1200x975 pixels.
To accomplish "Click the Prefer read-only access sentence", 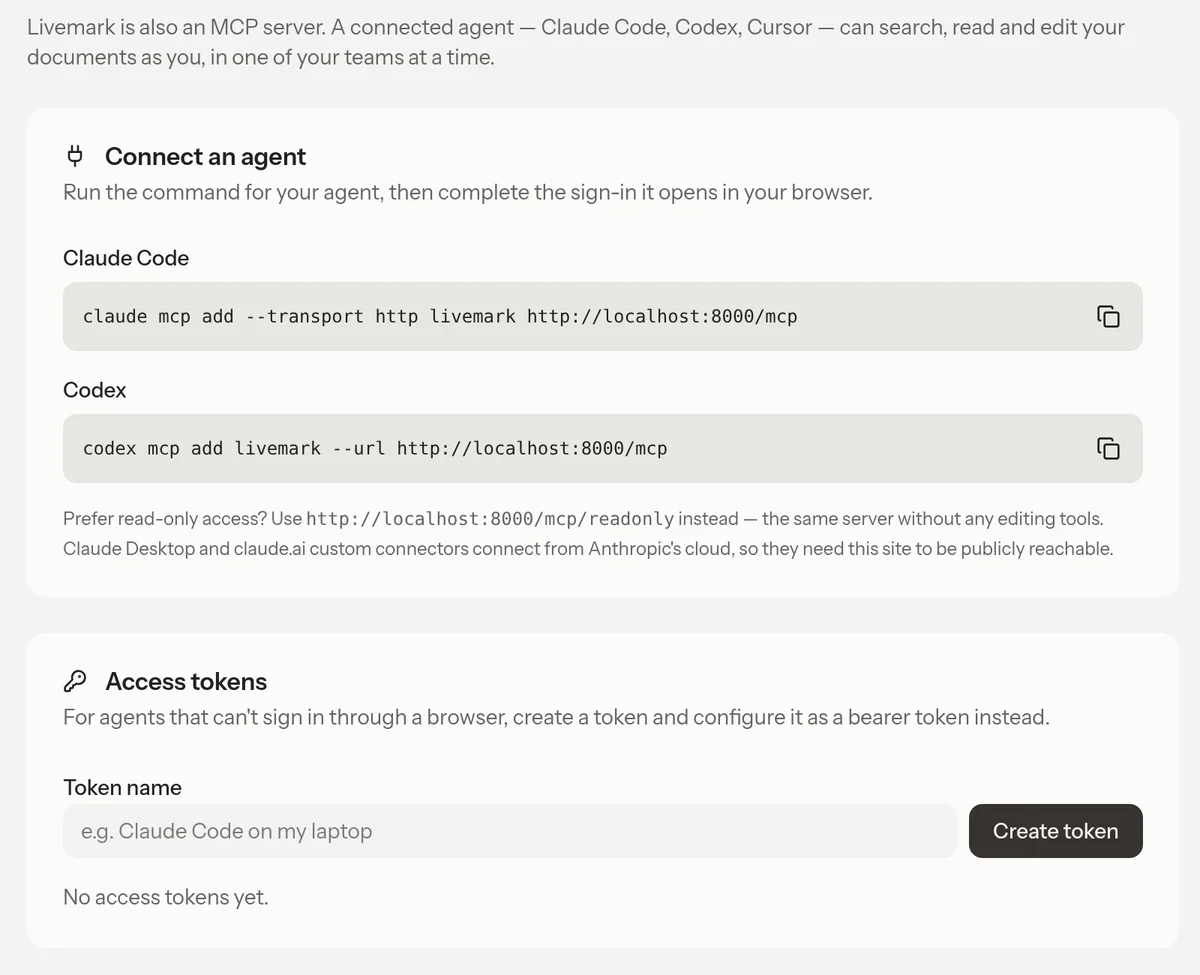I will pos(583,519).
